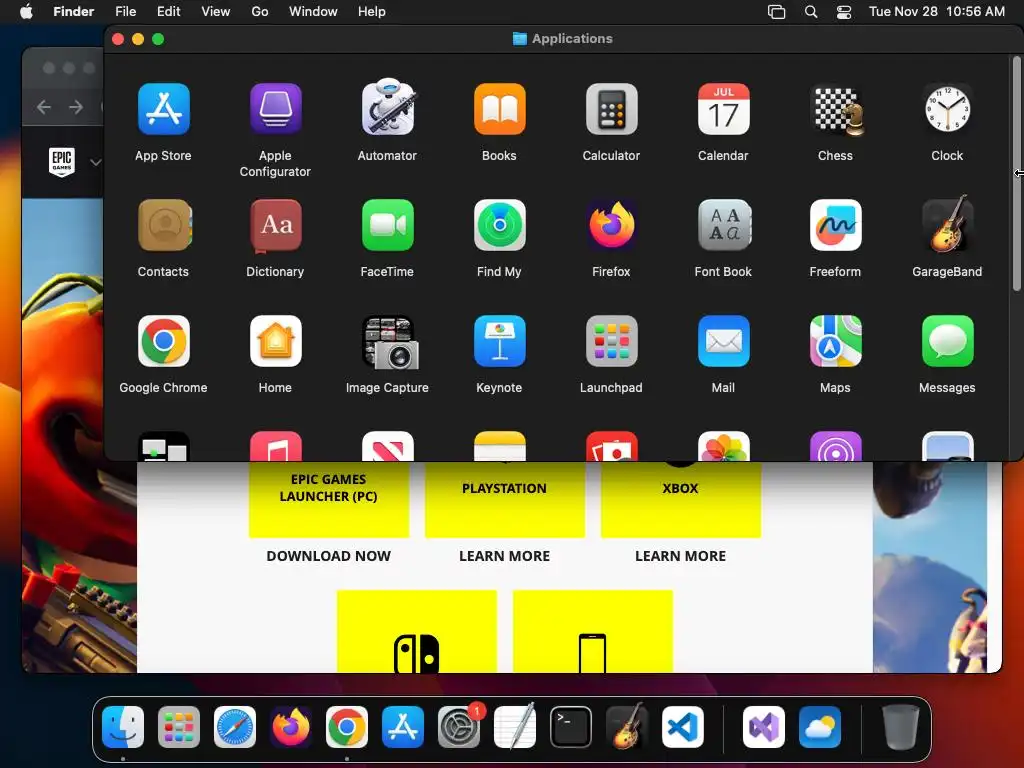
Task: Click the Applications title folder icon
Action: click(519, 39)
